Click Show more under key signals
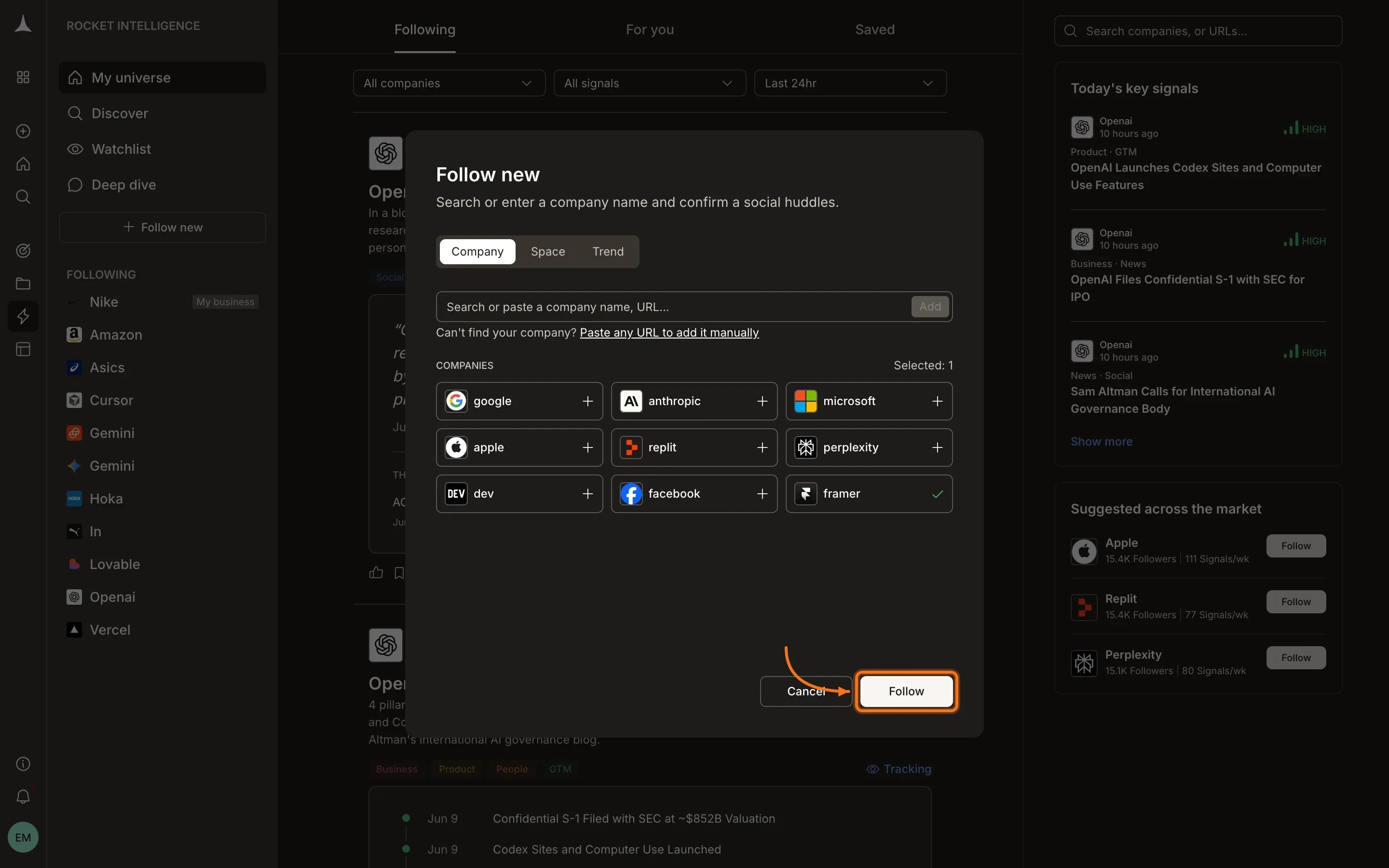This screenshot has width=1389, height=868. [x=1102, y=441]
